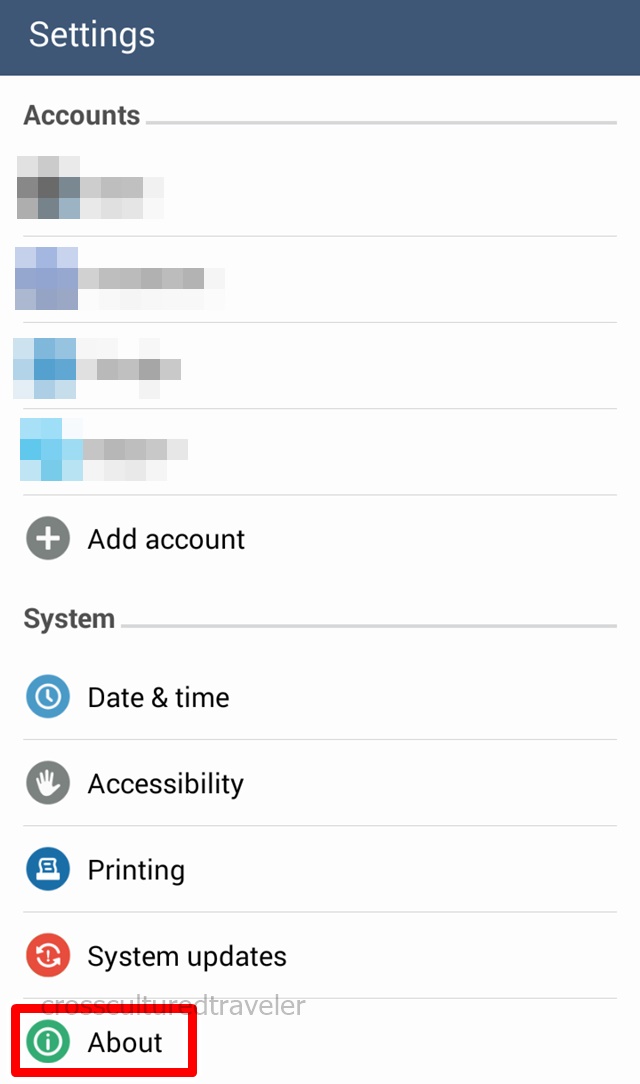640x1084 pixels.
Task: Click the Accounts section header
Action: click(82, 115)
